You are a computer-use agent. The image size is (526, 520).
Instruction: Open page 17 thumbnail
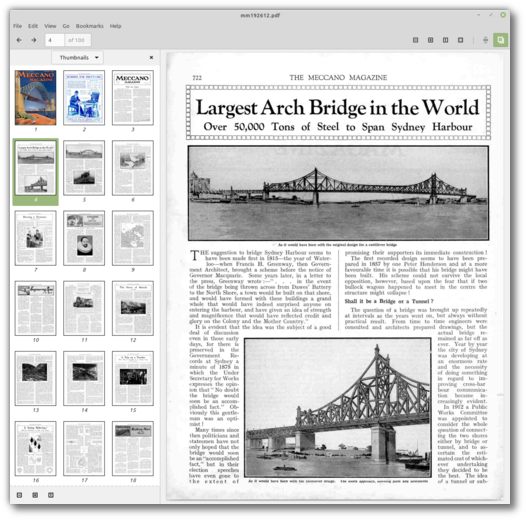point(84,449)
